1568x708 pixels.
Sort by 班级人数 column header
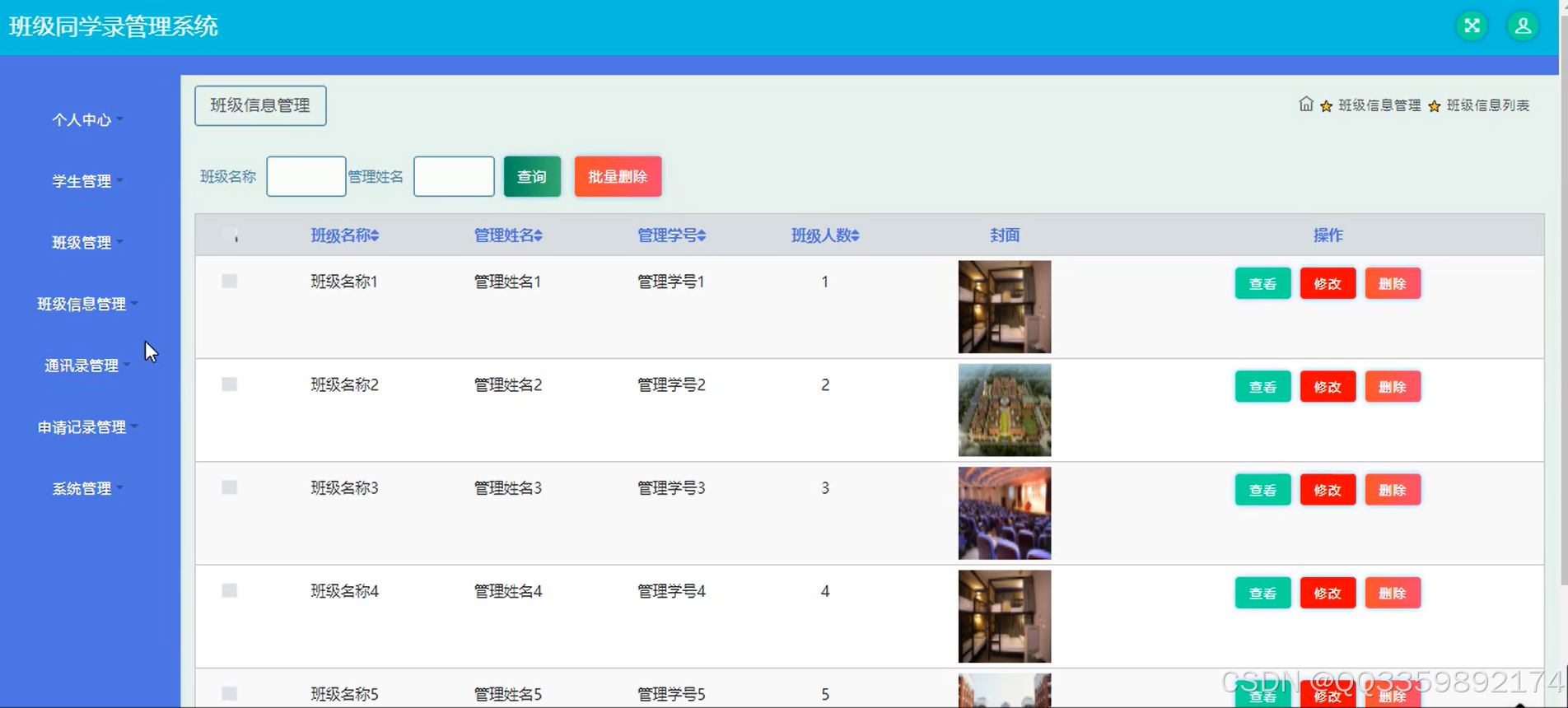pyautogui.click(x=825, y=235)
